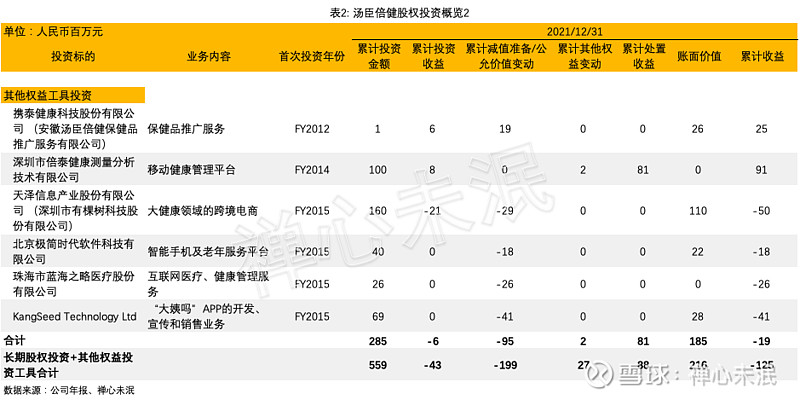The width and height of the screenshot is (800, 400).
Task: Select the investment amount 160
Action: tap(378, 210)
